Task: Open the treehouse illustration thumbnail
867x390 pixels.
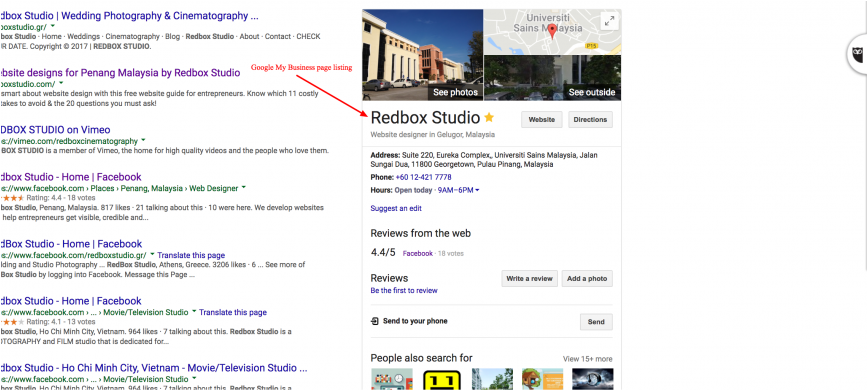Action: tap(542, 379)
